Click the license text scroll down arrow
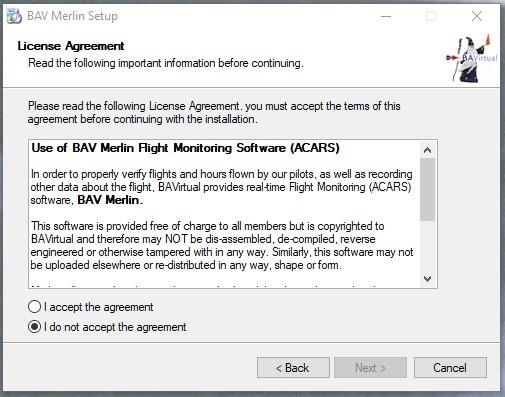505x397 pixels. 427,278
